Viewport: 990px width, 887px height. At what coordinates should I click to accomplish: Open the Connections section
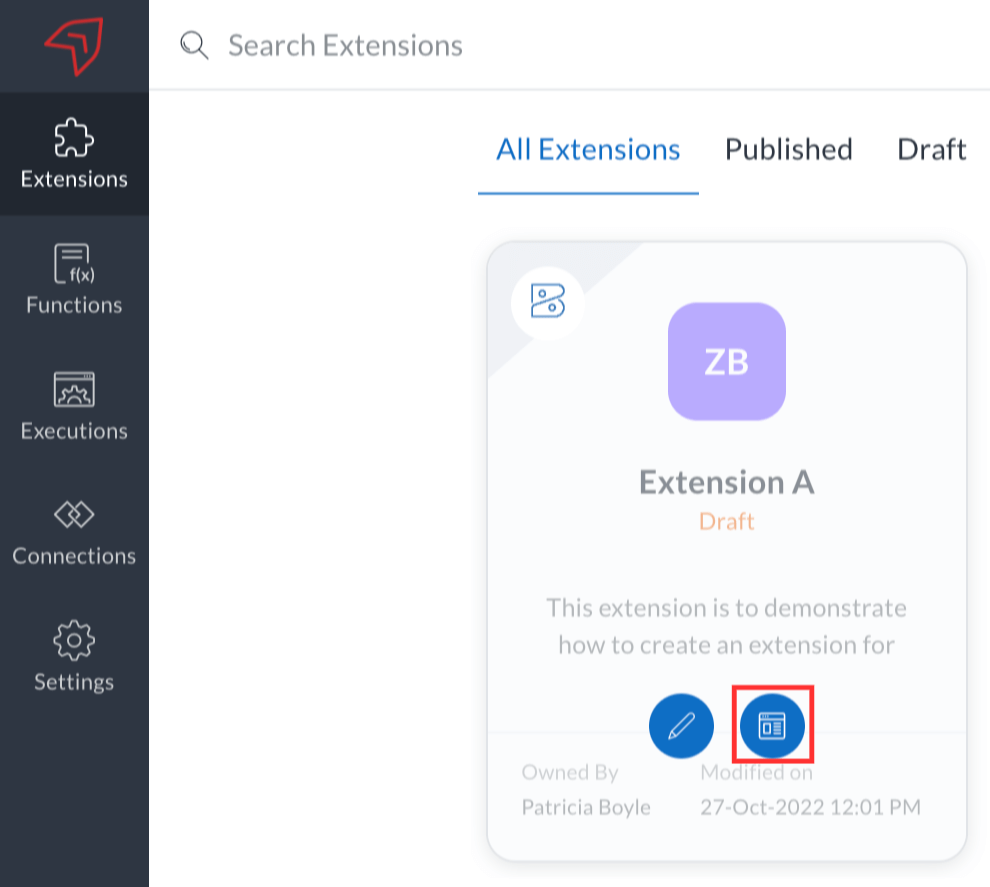74,529
